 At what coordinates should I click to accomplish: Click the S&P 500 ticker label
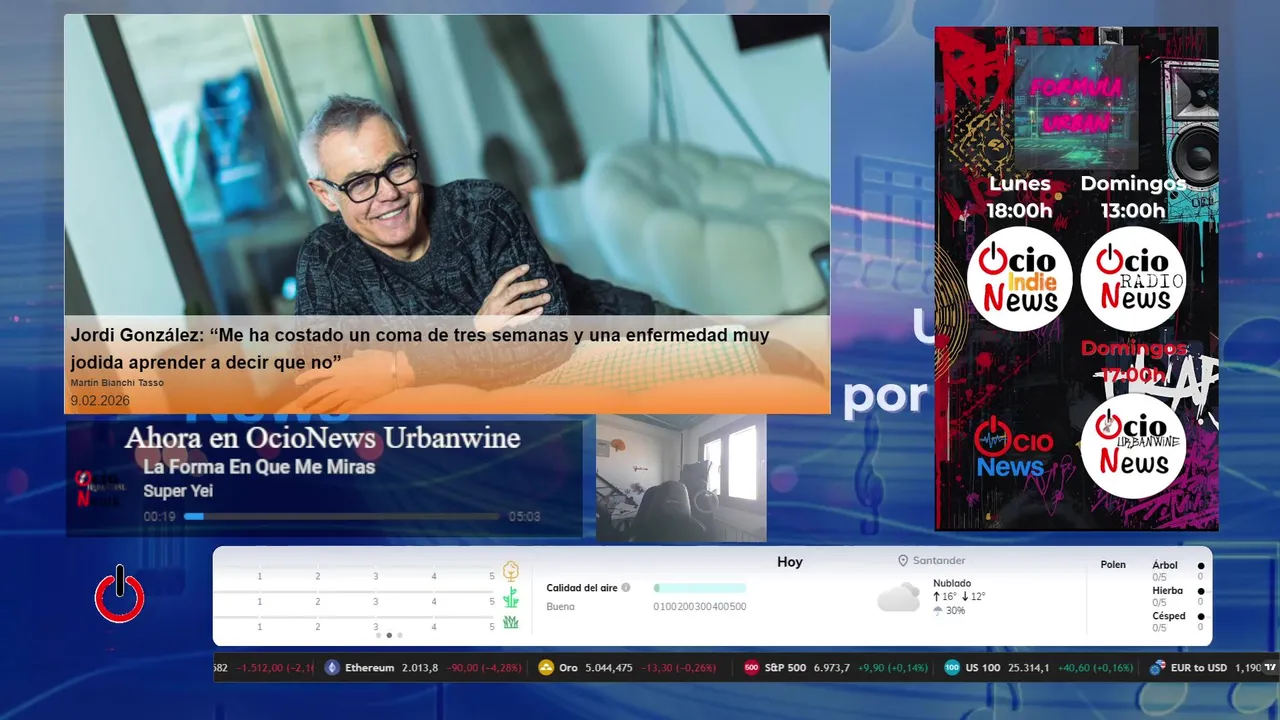pyautogui.click(x=785, y=668)
